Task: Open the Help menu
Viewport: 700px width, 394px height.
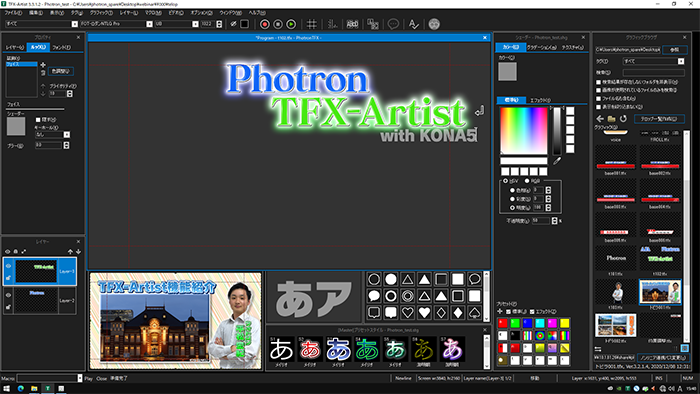Action: (x=257, y=13)
